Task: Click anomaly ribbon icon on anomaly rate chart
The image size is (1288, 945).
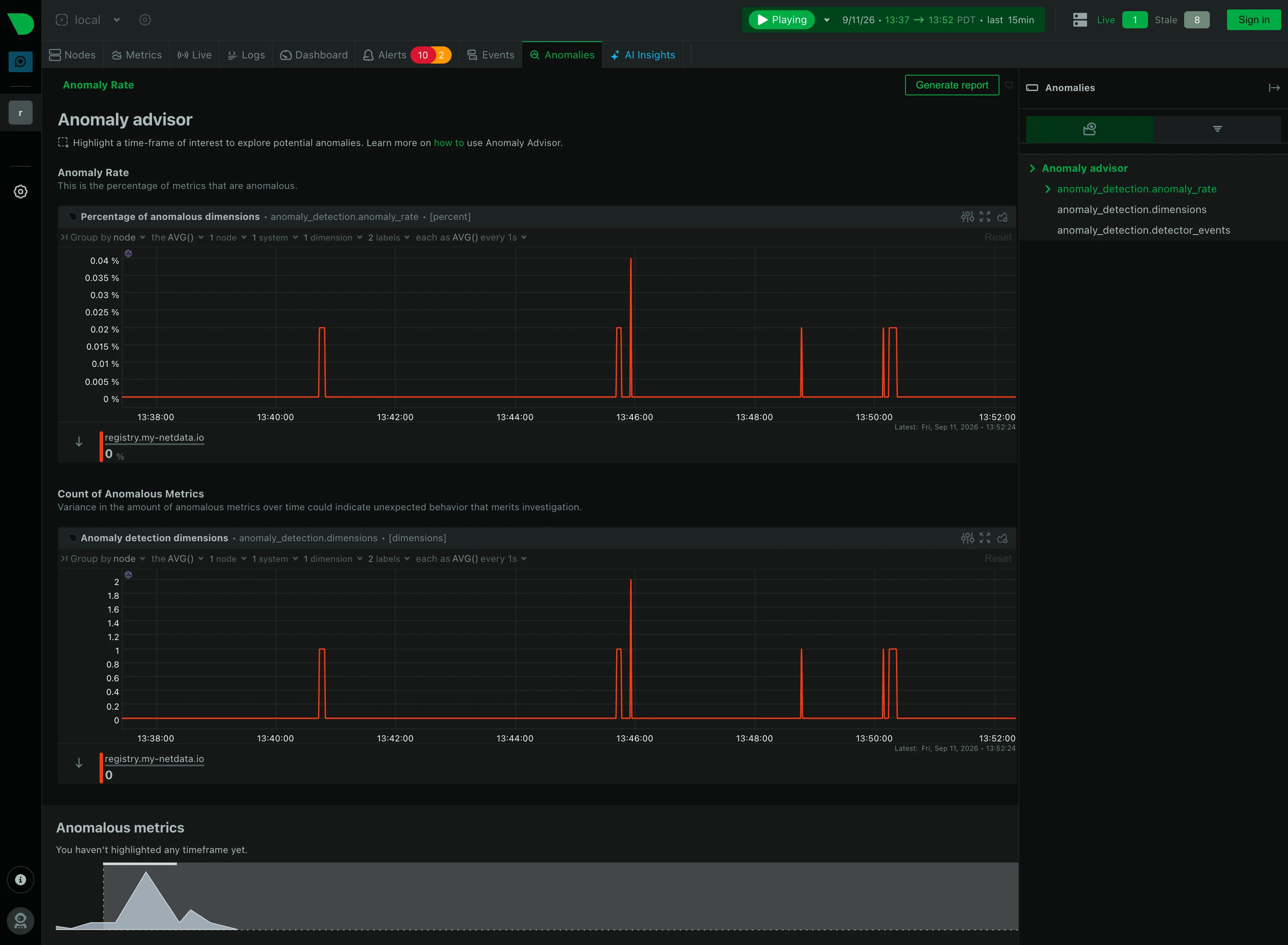Action: pyautogui.click(x=129, y=253)
